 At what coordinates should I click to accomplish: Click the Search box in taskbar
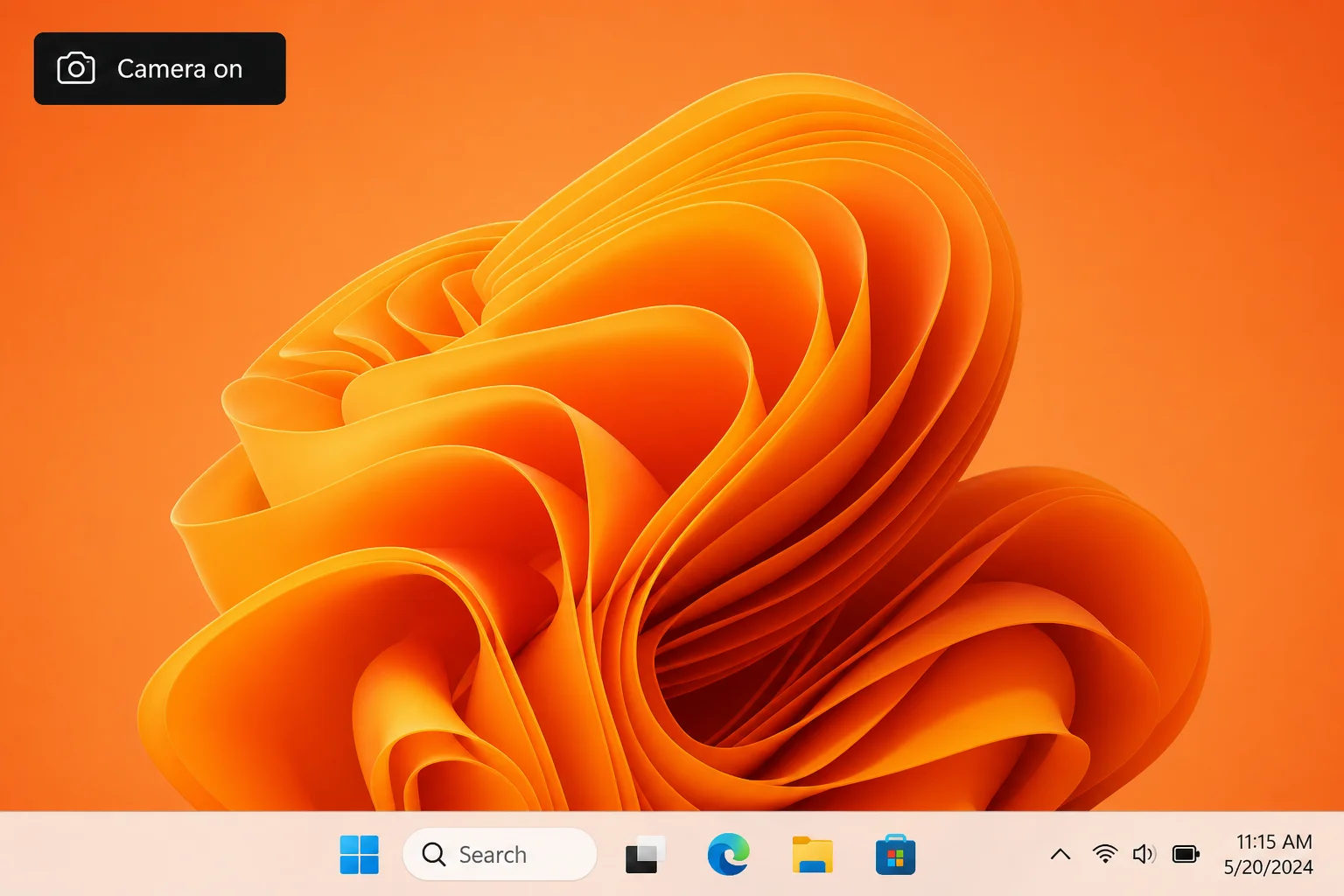(x=500, y=854)
